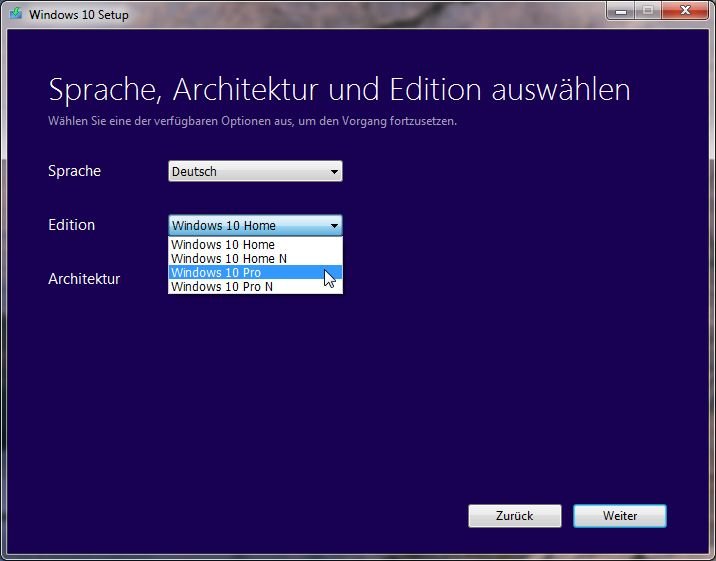Screen dimensions: 716x561
Task: Go back with the Zurück button
Action: 515,516
